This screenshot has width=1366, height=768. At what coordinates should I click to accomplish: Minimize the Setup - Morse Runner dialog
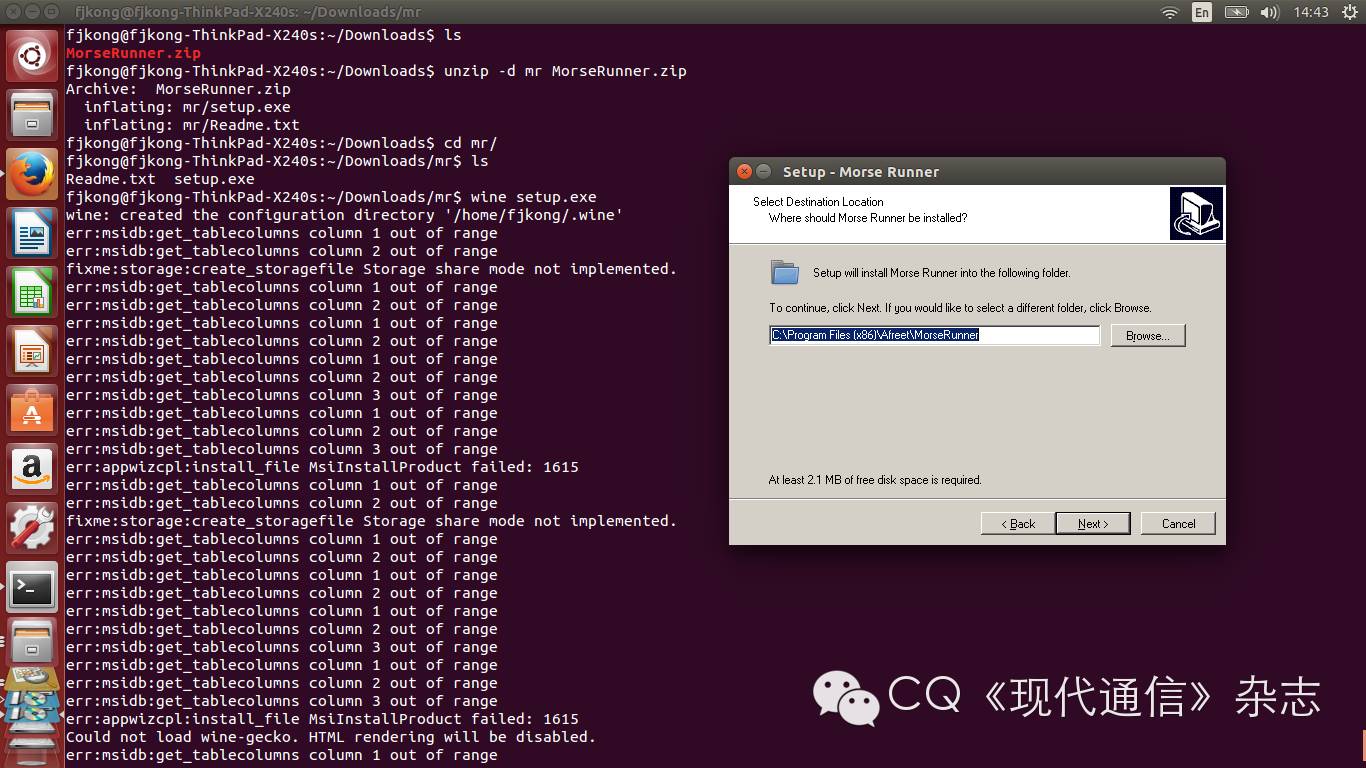764,172
